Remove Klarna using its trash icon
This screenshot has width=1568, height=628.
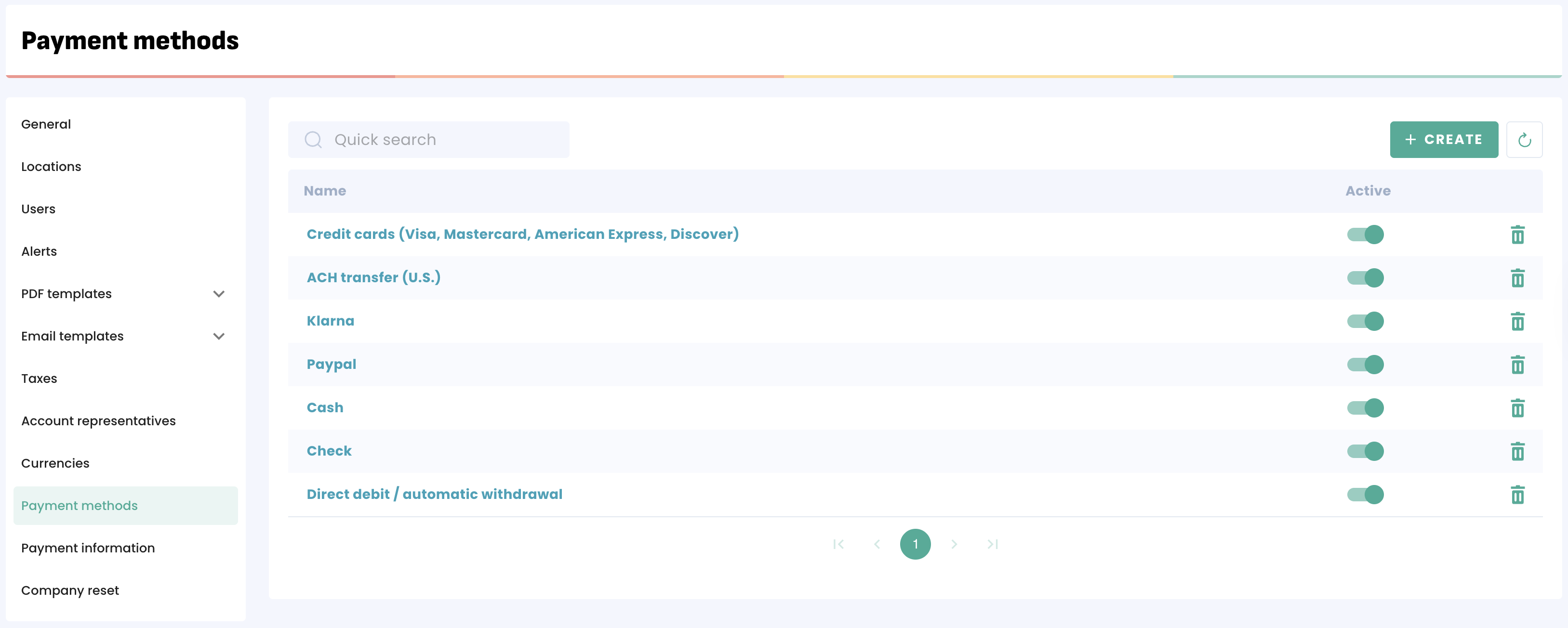coord(1517,321)
